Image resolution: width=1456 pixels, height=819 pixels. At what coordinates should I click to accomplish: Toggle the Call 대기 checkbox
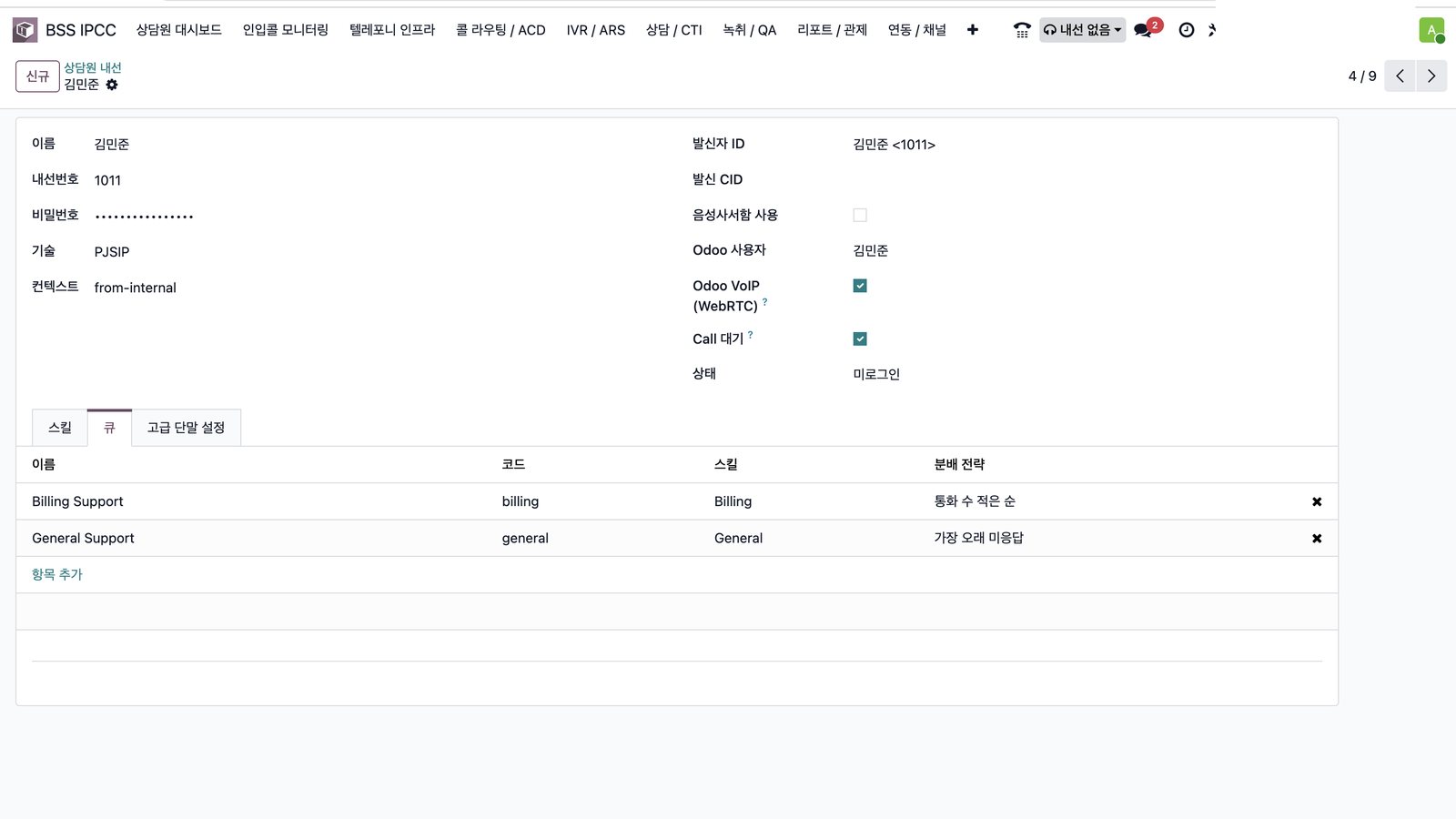tap(860, 339)
